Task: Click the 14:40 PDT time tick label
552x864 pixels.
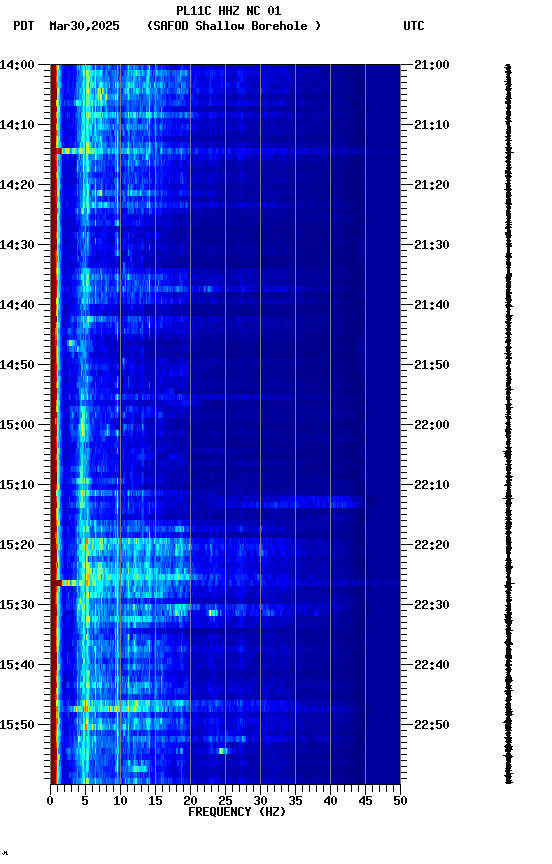Action: 17,305
